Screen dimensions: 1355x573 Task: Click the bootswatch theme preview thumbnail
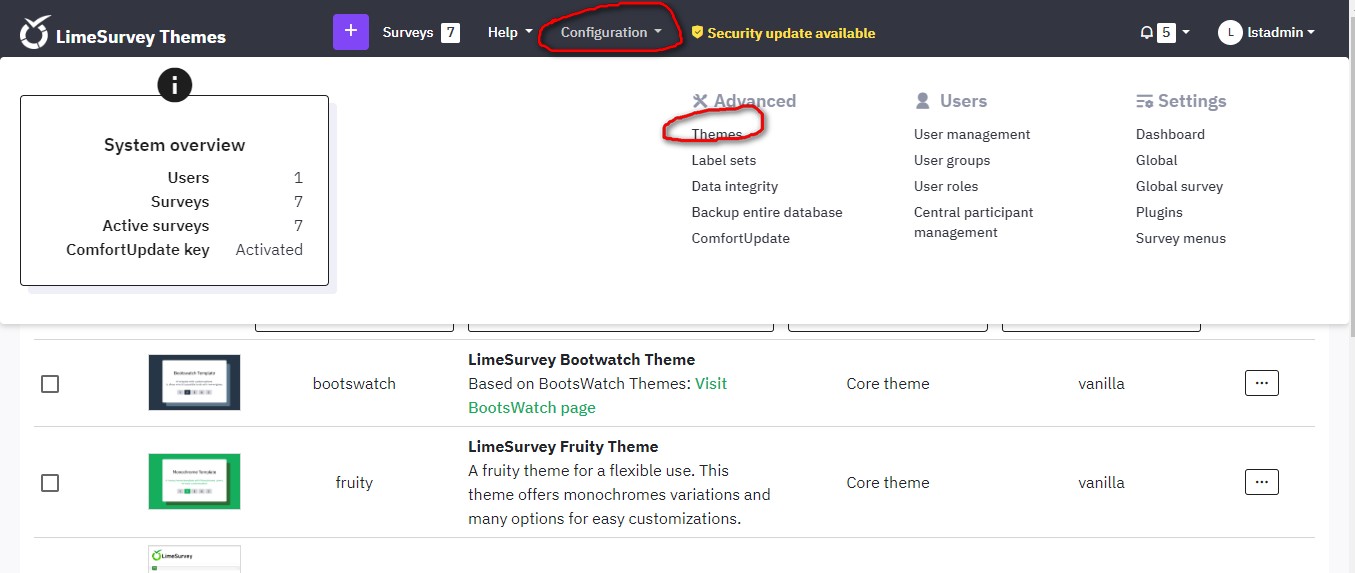point(194,383)
